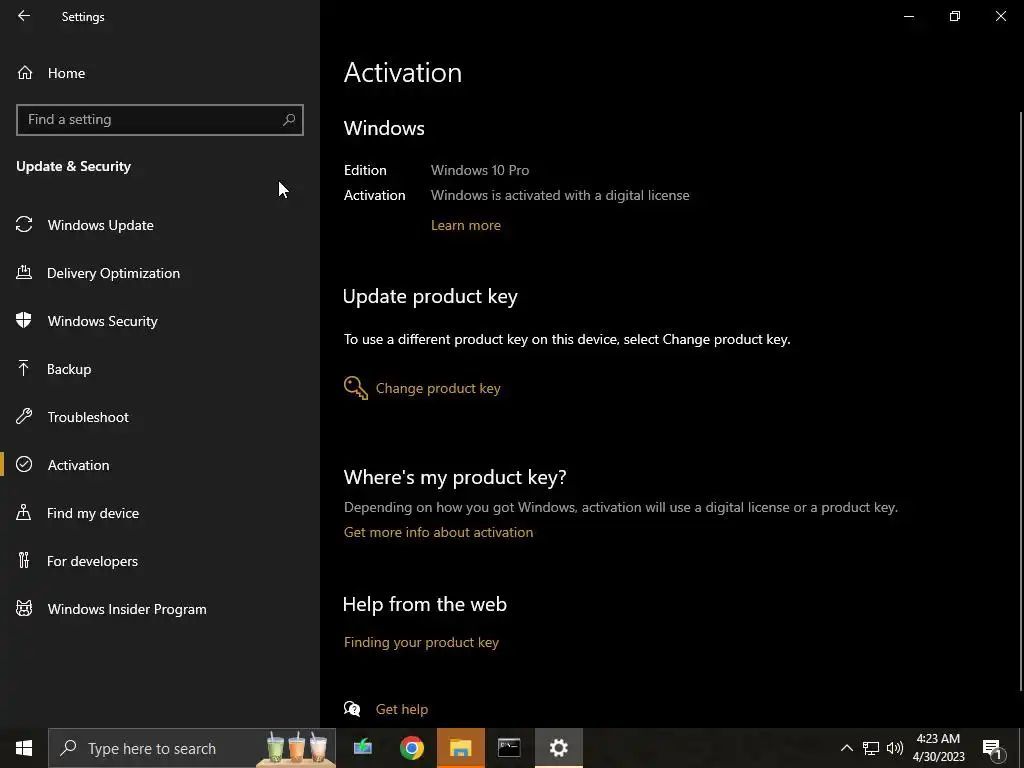The height and width of the screenshot is (768, 1024).
Task: Open Windows Security section
Action: pyautogui.click(x=103, y=321)
